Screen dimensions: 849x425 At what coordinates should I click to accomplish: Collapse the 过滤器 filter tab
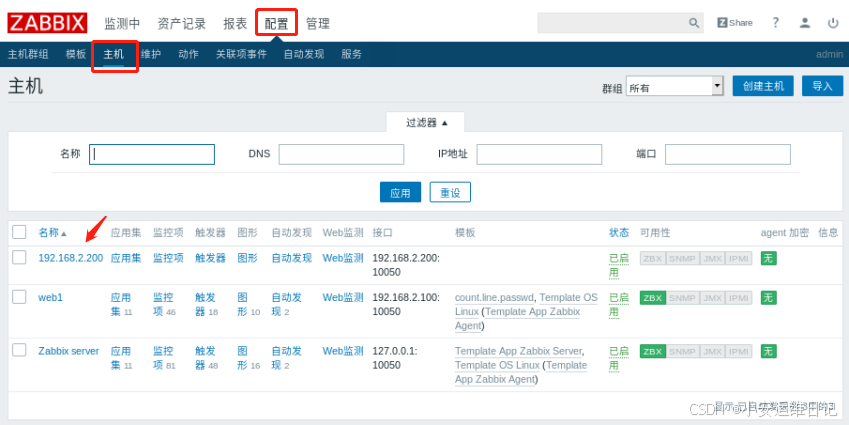click(x=426, y=122)
